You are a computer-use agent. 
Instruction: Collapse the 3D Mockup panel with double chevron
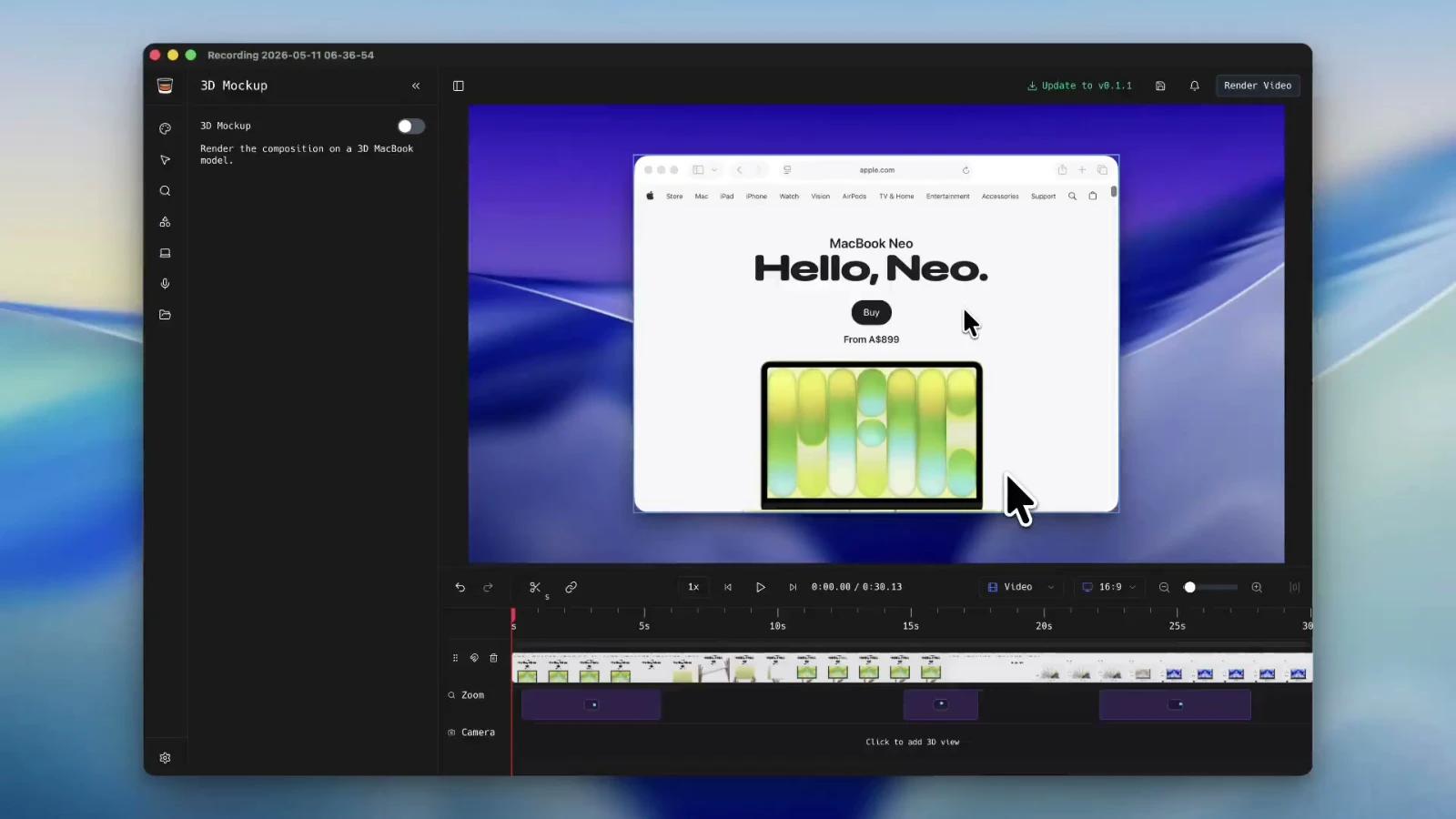[416, 86]
